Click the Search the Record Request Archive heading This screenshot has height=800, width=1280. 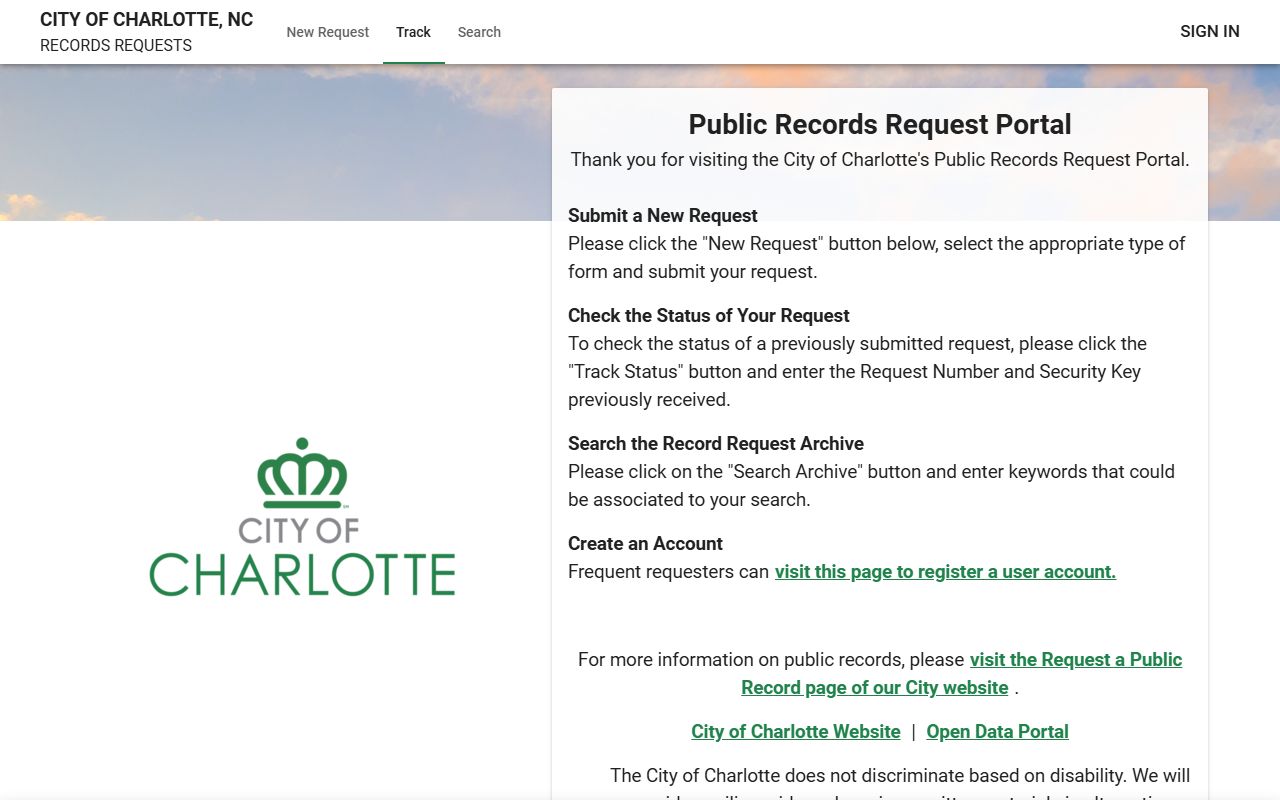click(x=716, y=444)
